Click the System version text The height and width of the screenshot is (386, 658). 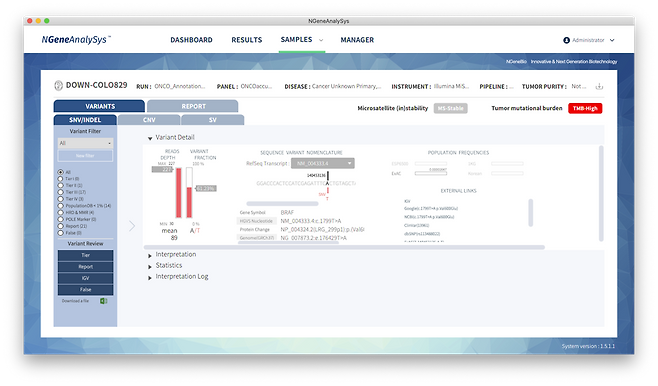click(x=588, y=346)
